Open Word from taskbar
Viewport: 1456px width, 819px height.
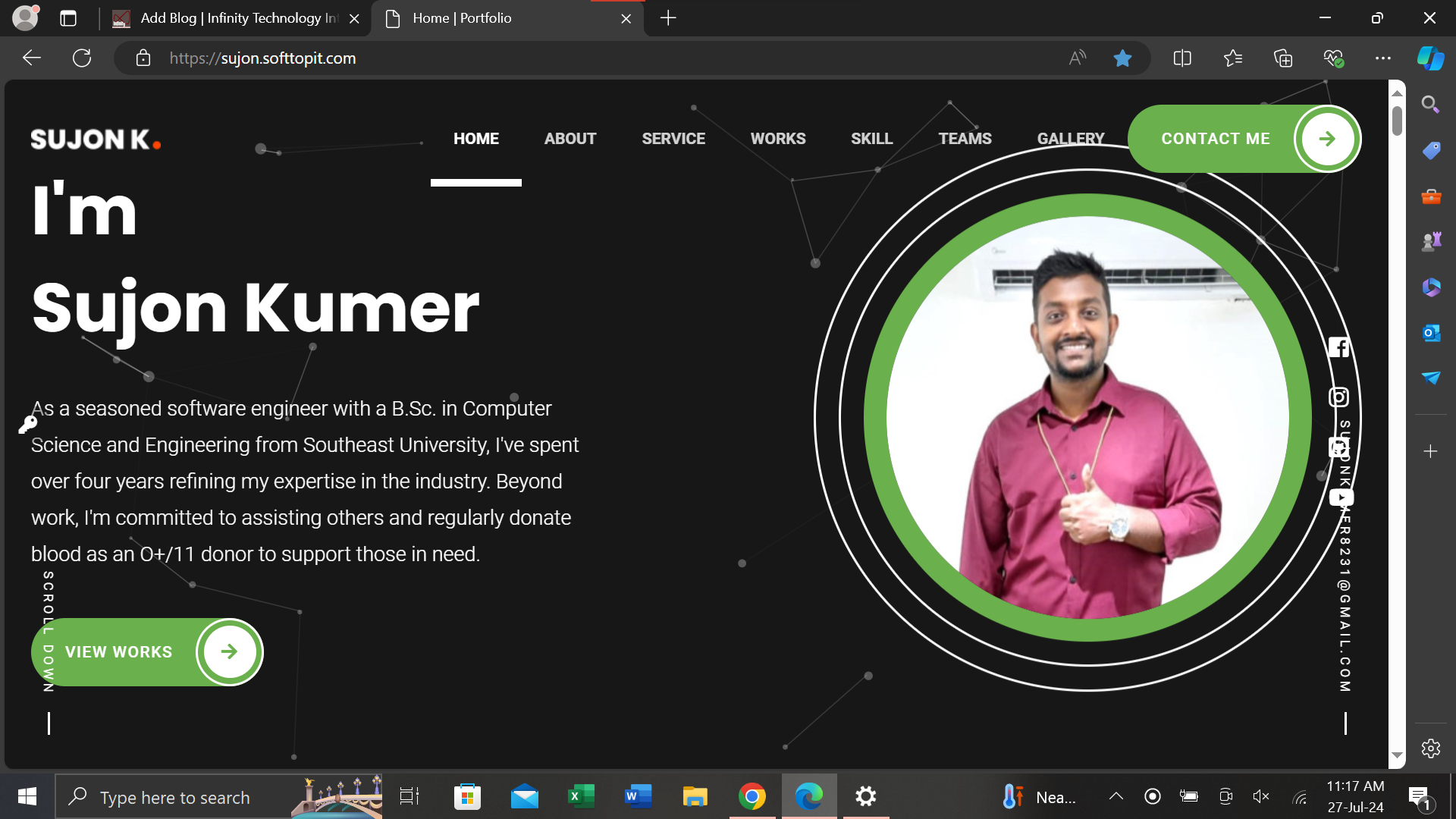click(638, 796)
